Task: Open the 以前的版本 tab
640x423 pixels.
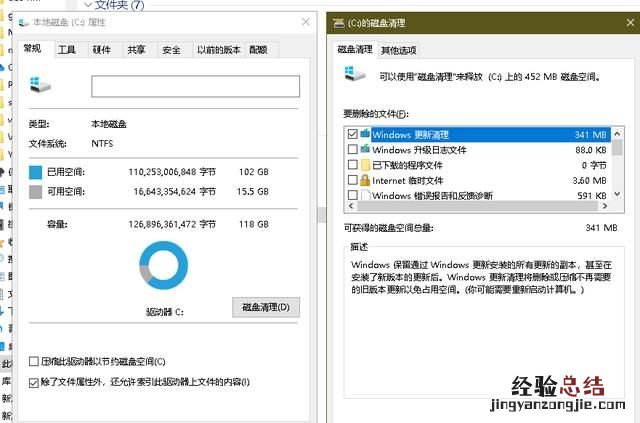Action: (218, 49)
